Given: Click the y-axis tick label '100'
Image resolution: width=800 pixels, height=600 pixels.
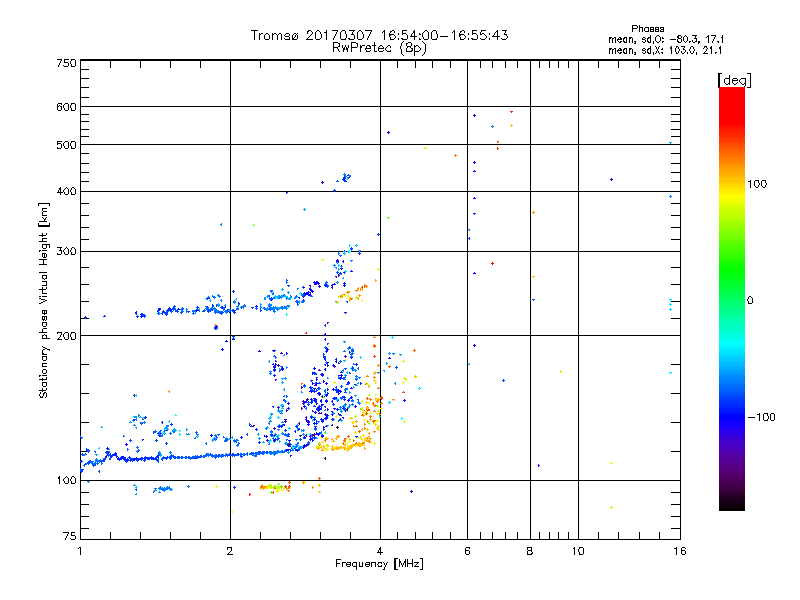Looking at the screenshot, I should click(66, 481).
